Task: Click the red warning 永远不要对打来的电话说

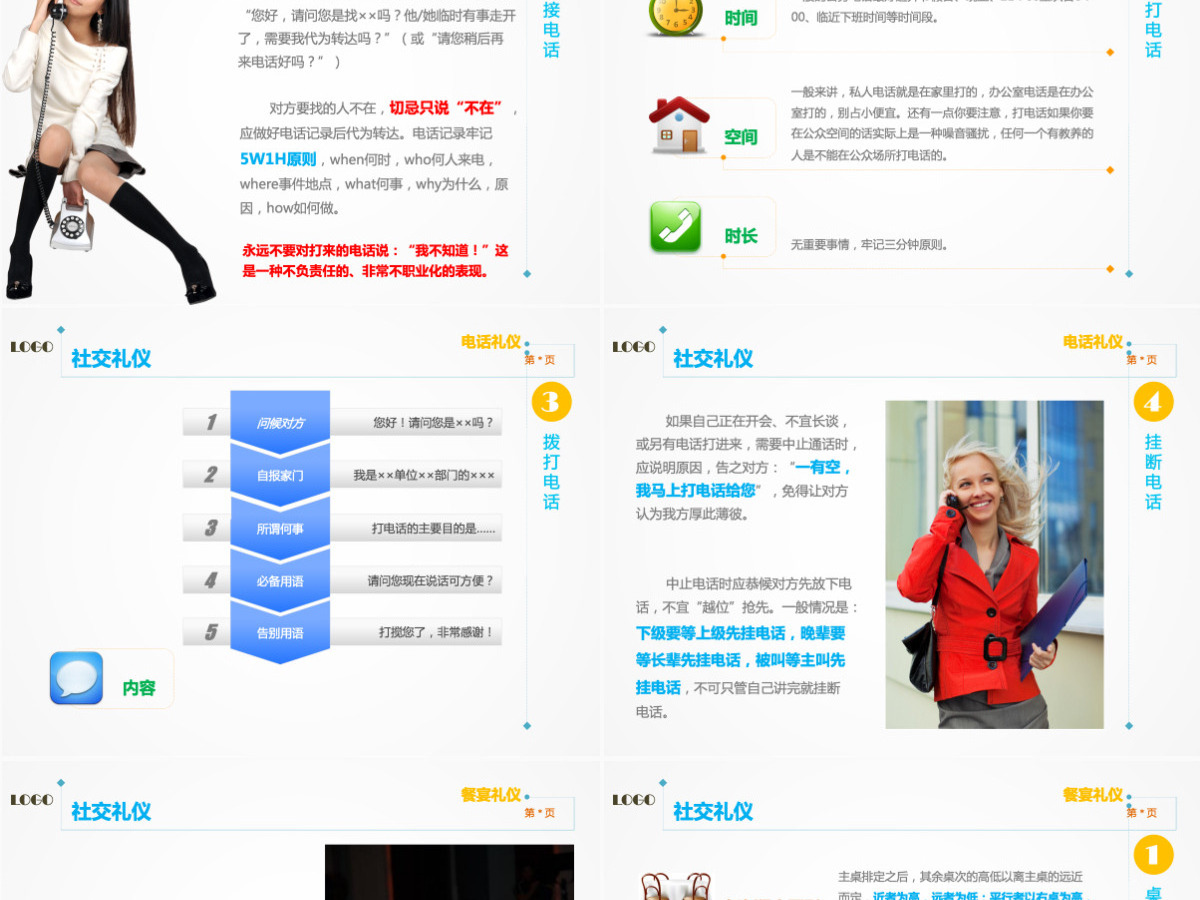Action: [x=375, y=260]
